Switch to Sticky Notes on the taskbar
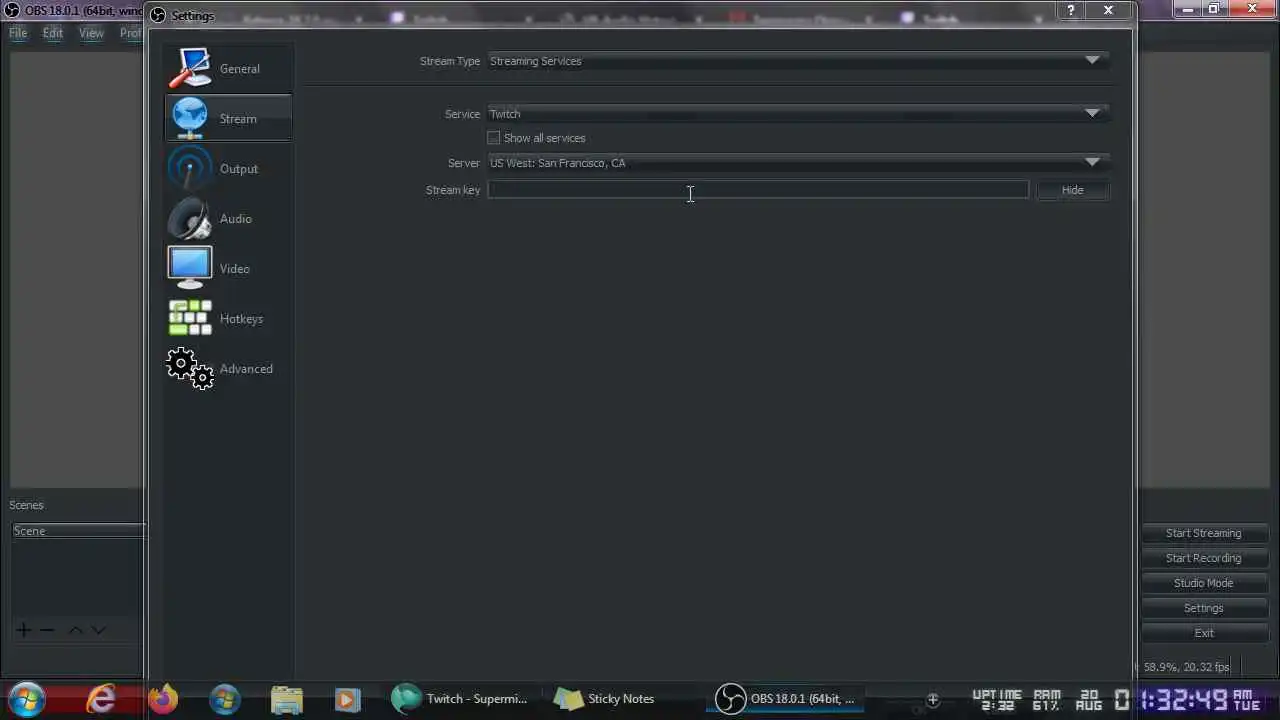The width and height of the screenshot is (1280, 720). (605, 698)
